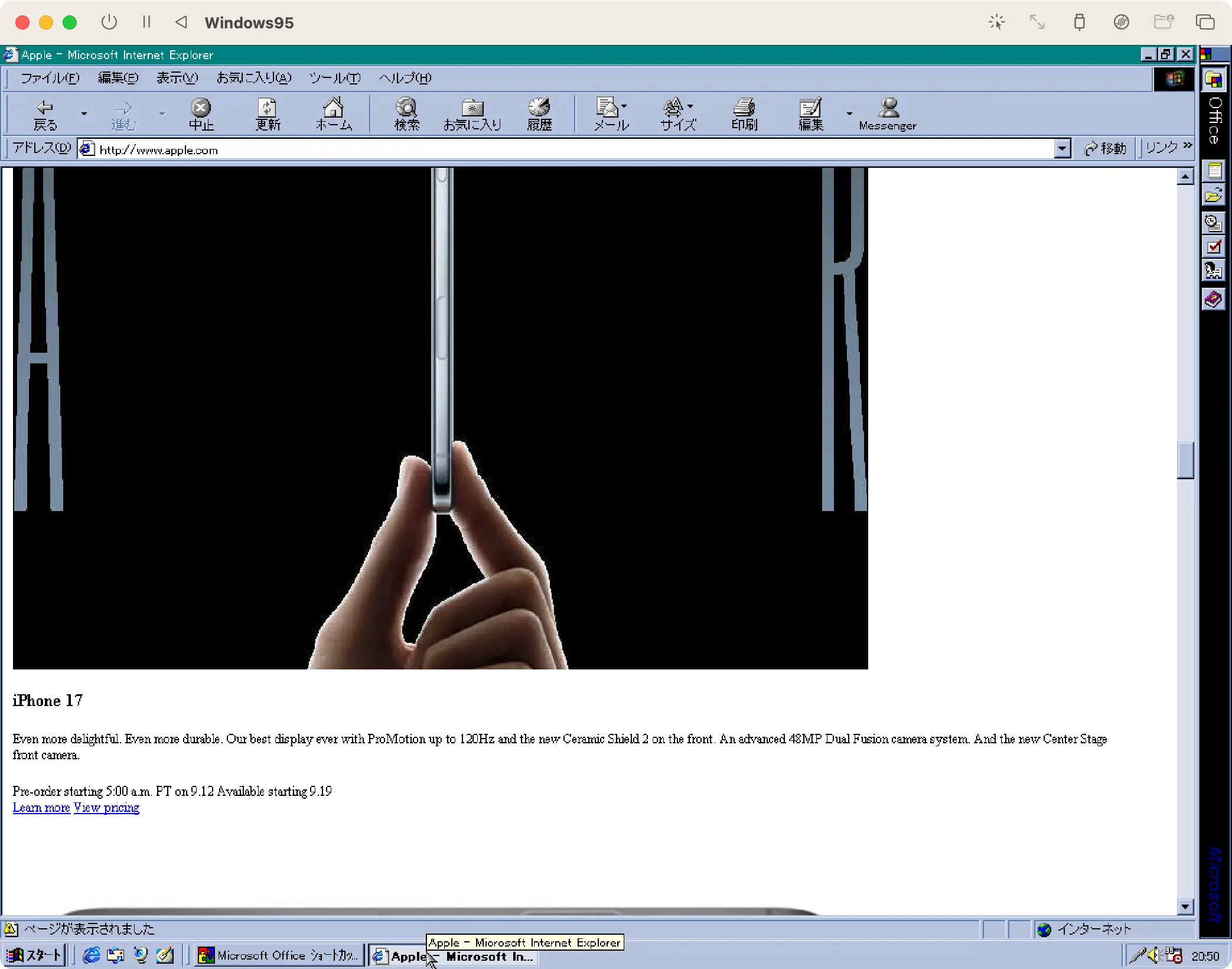Image resolution: width=1232 pixels, height=969 pixels.
Task: Open the Back button history dropdown
Action: 84,113
